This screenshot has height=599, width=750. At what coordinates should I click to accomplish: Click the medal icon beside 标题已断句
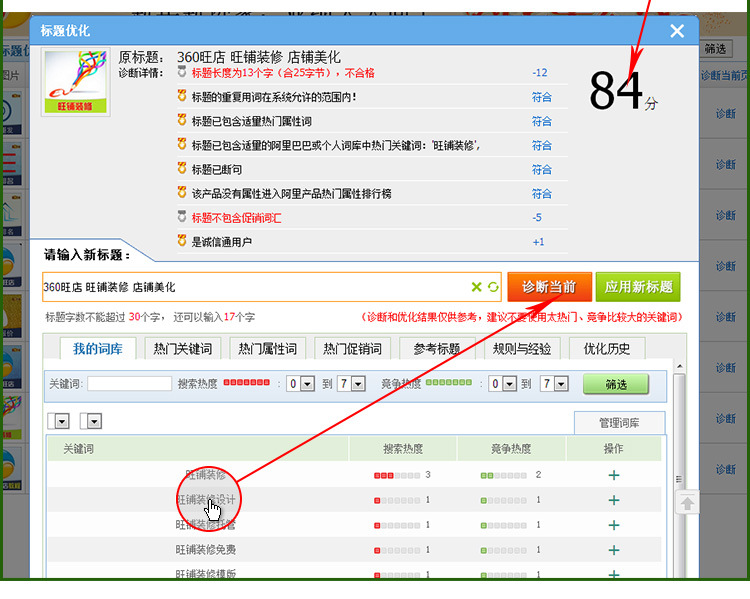[182, 168]
